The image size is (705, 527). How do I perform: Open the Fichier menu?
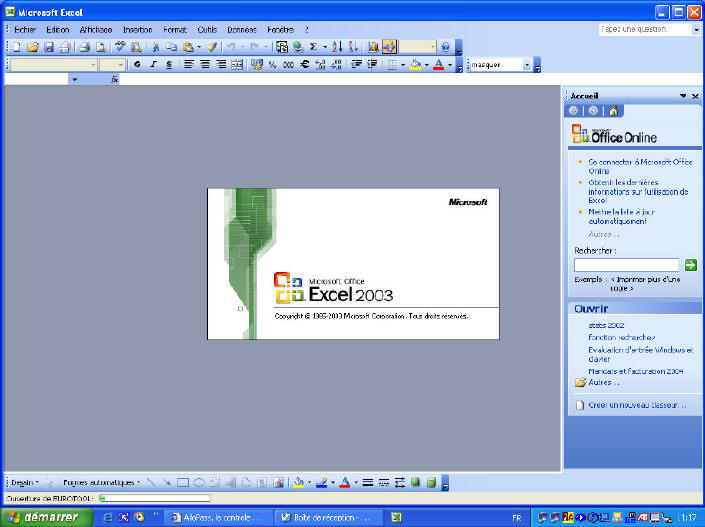pos(25,30)
